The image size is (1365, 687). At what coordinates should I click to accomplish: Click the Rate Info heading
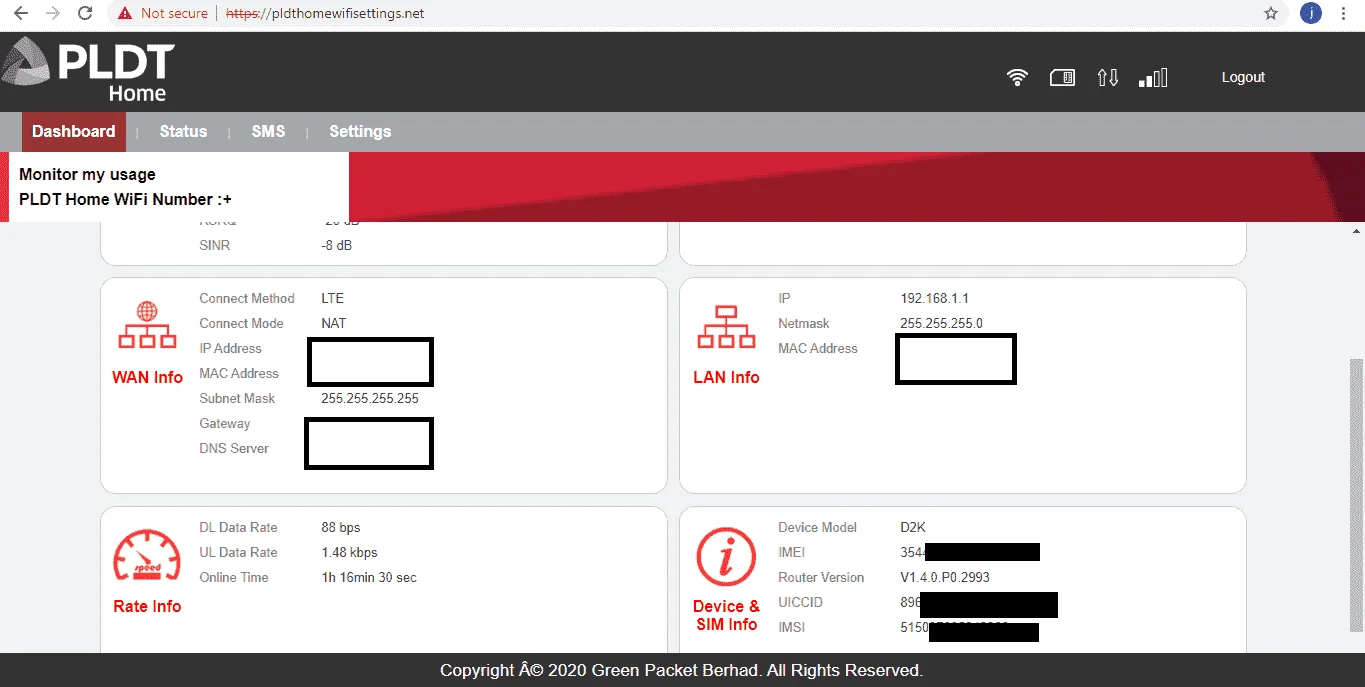(147, 606)
